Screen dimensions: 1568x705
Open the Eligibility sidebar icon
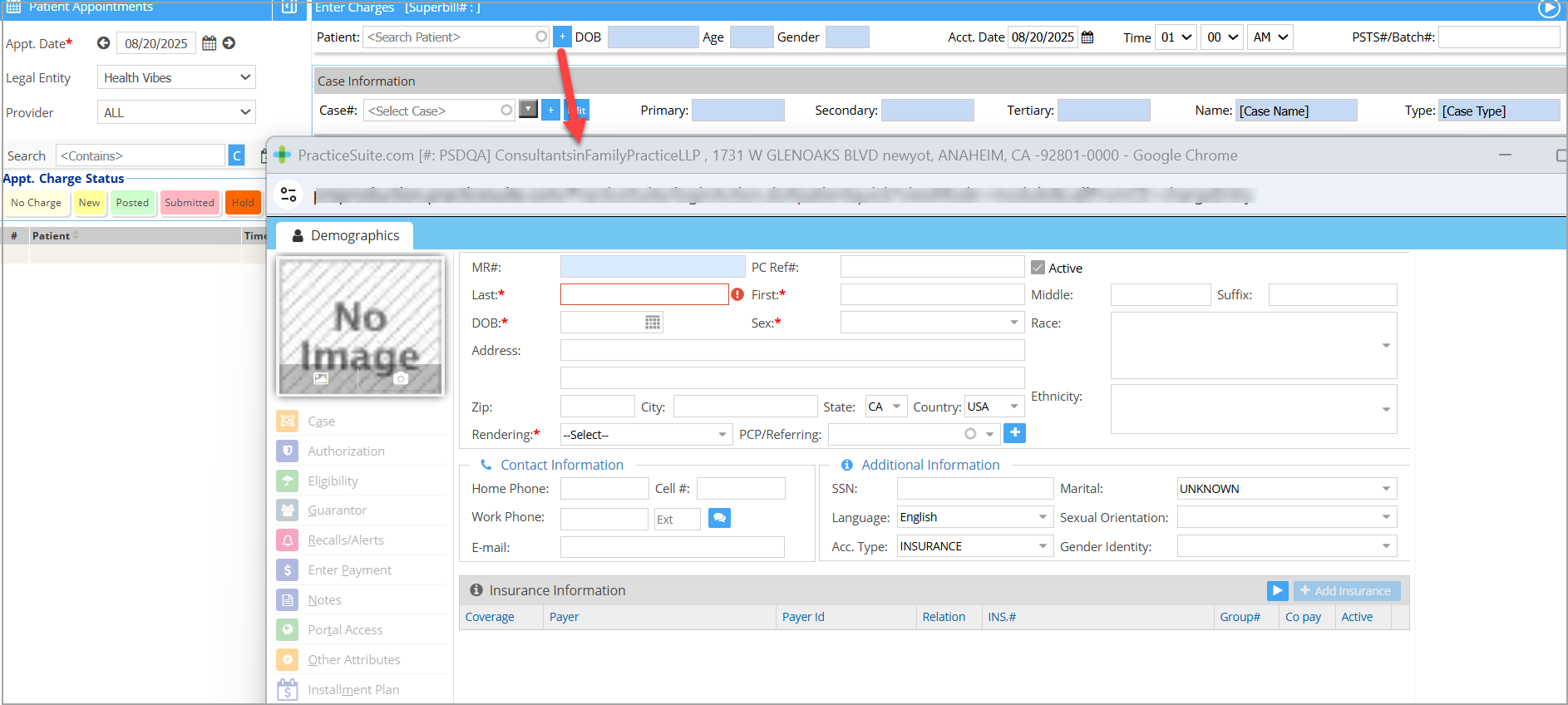(287, 481)
